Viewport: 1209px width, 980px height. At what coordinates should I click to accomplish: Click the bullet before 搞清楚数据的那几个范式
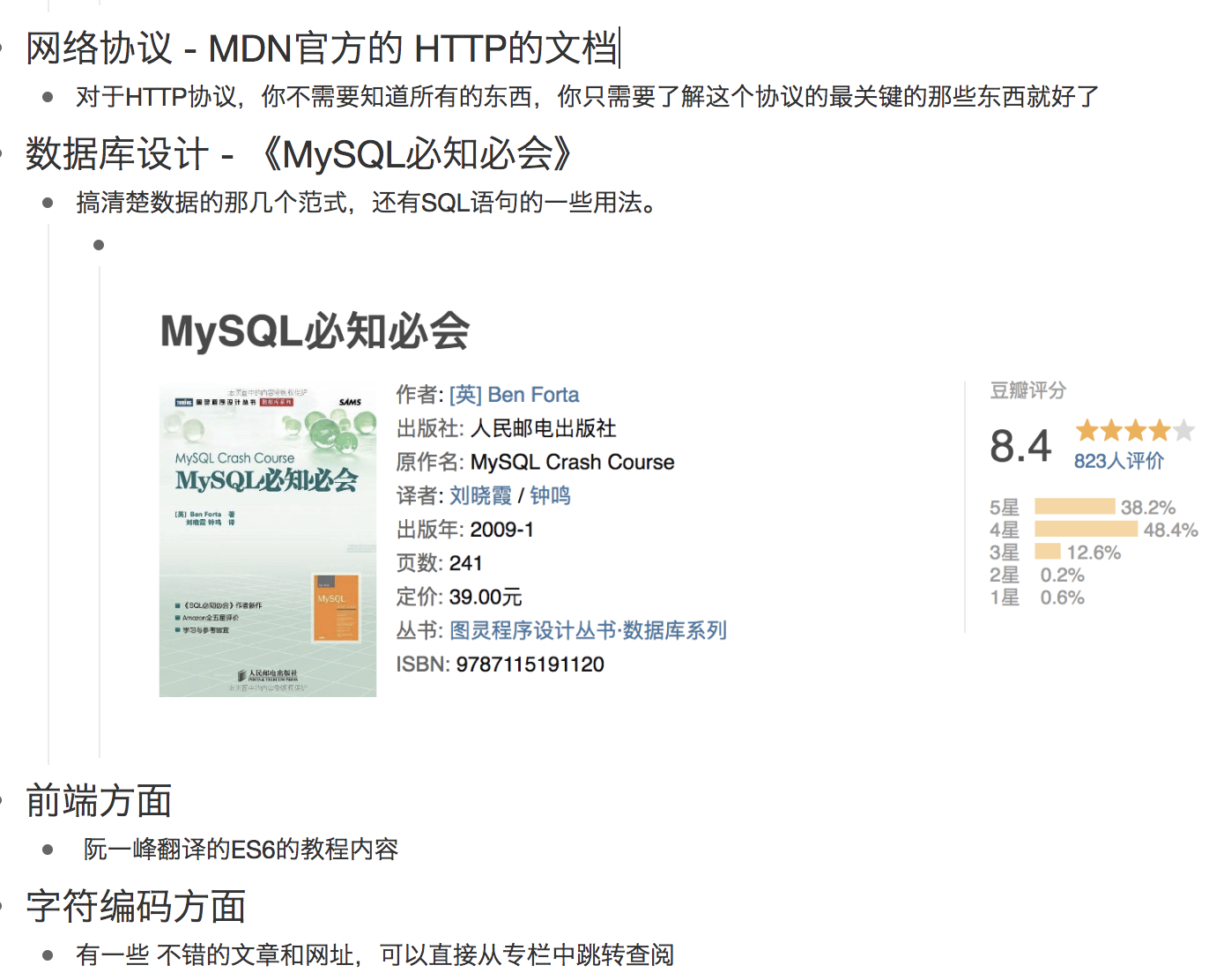(x=48, y=203)
